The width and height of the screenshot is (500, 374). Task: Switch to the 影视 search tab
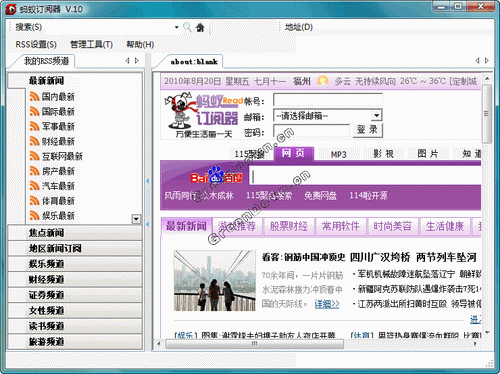[383, 154]
